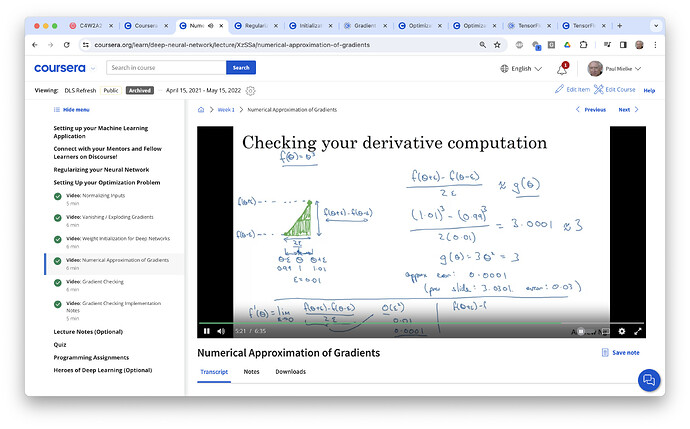
Task: Pause the lecture video
Action: click(207, 331)
